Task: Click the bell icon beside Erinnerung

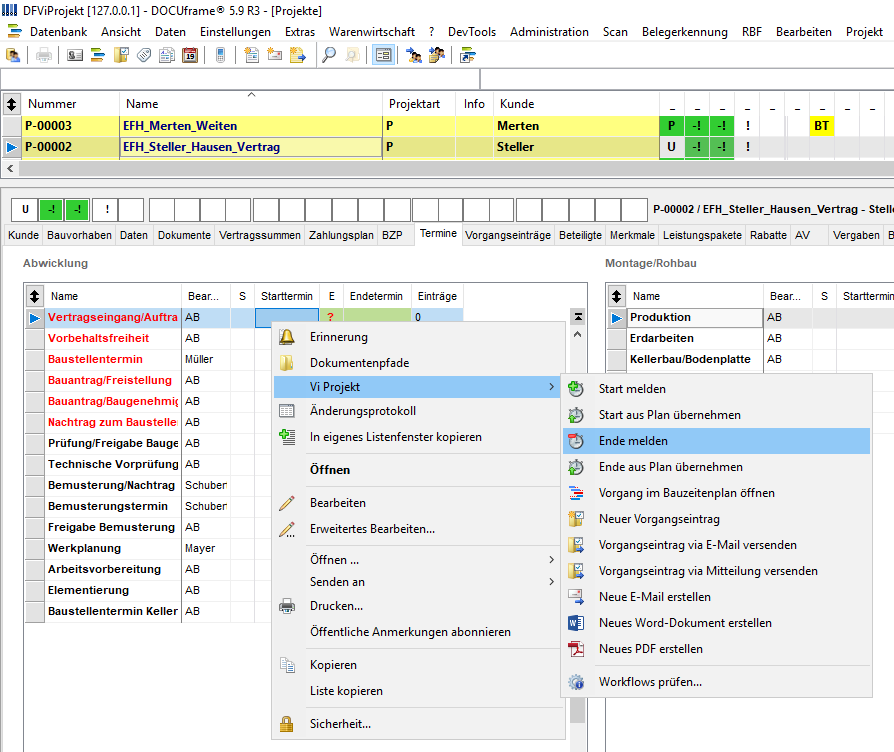Action: [x=287, y=337]
